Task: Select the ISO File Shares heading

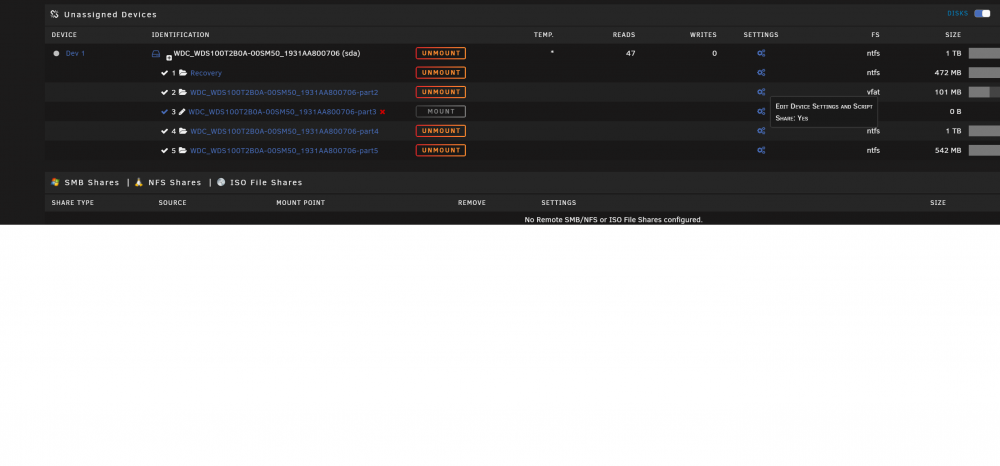Action: point(267,182)
